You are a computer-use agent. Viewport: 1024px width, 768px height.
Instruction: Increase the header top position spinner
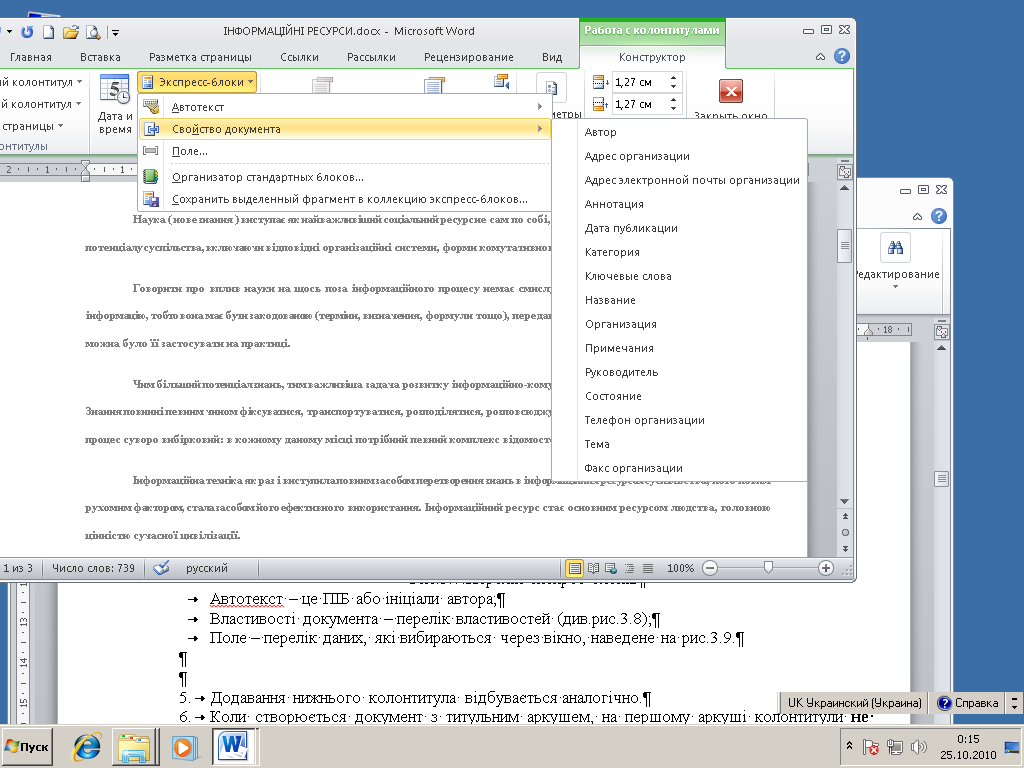tap(674, 78)
